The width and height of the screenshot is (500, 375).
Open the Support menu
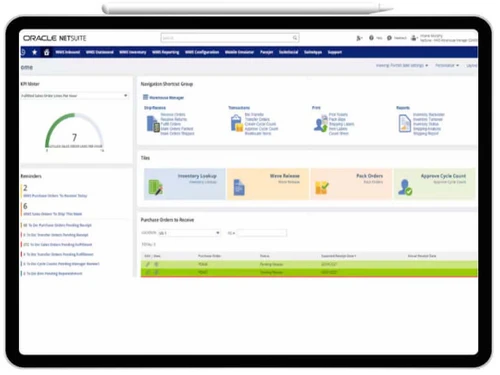point(335,52)
